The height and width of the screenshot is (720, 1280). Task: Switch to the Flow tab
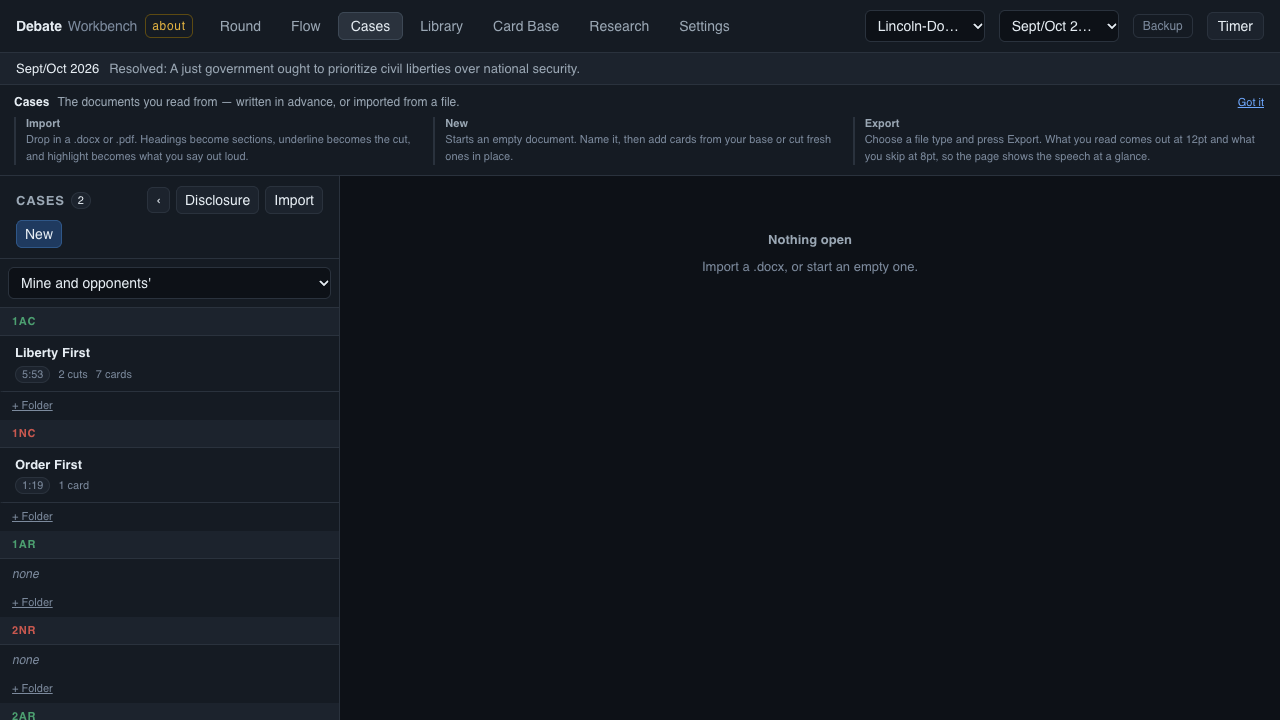pyautogui.click(x=306, y=26)
